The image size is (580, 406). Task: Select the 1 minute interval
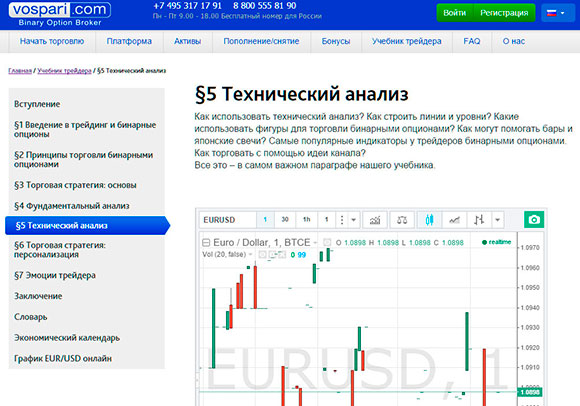(x=265, y=220)
